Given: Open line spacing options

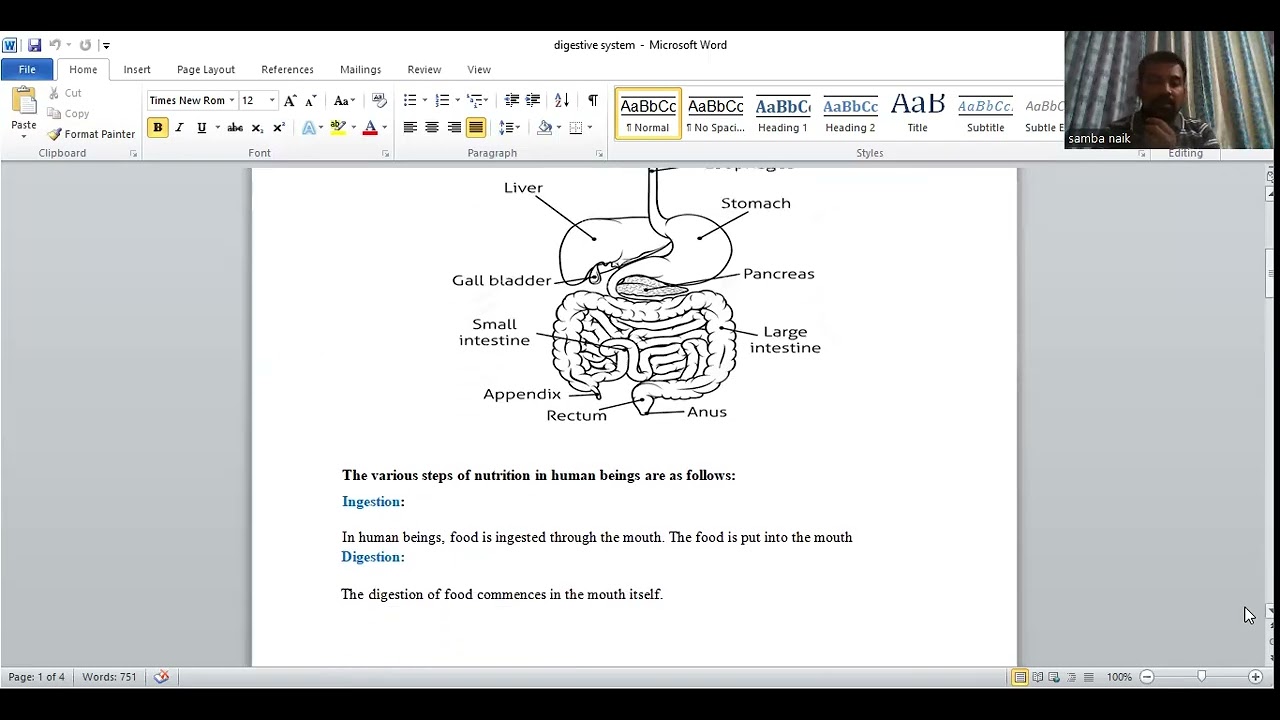Looking at the screenshot, I should 510,127.
